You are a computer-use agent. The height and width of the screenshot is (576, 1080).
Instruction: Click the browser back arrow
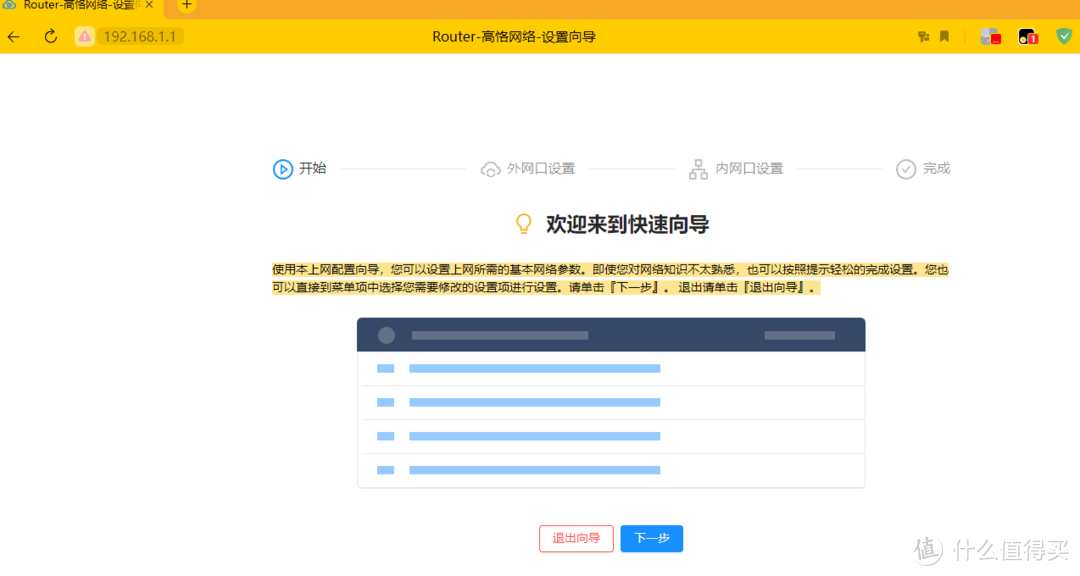point(13,36)
